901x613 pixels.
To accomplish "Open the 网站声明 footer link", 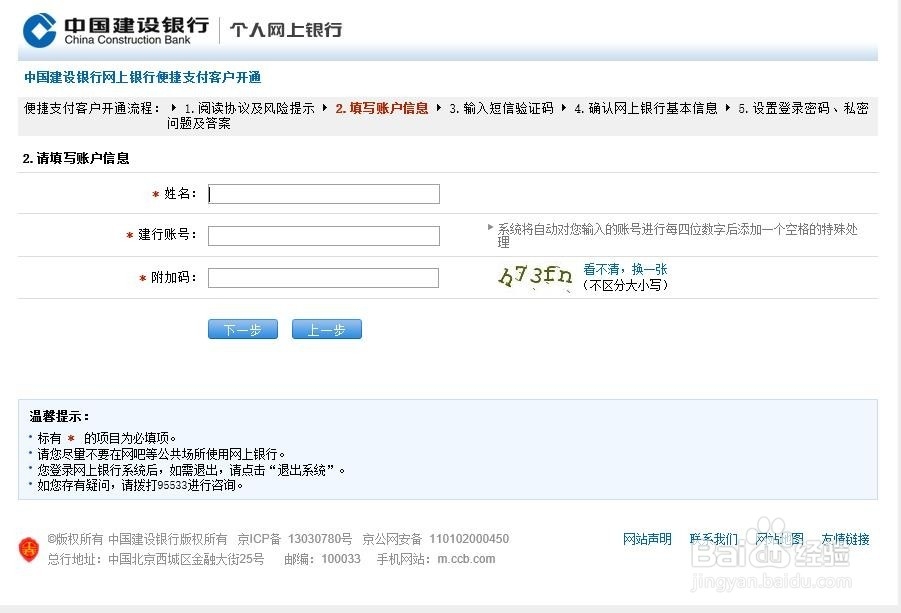I will coord(647,539).
